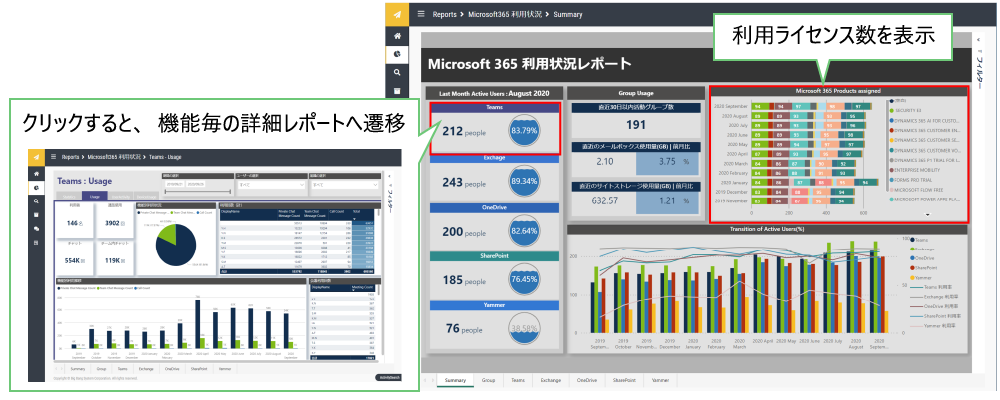Screen dimensions: 1000x400
Task: Click the chat bubble icon in Teams Usage sidebar
Action: [35, 228]
